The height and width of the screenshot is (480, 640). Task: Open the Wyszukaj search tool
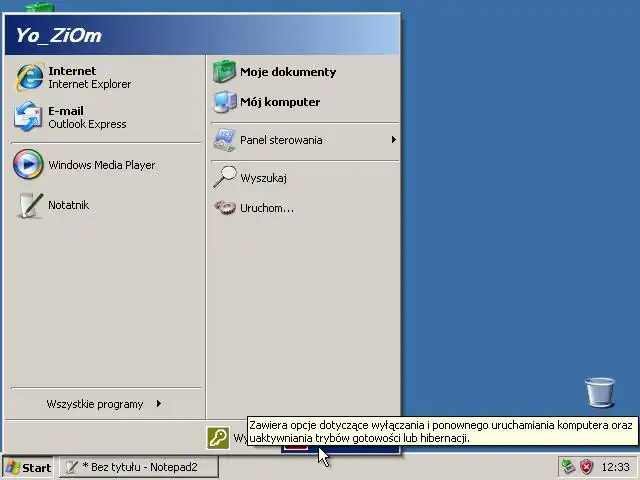(304, 178)
